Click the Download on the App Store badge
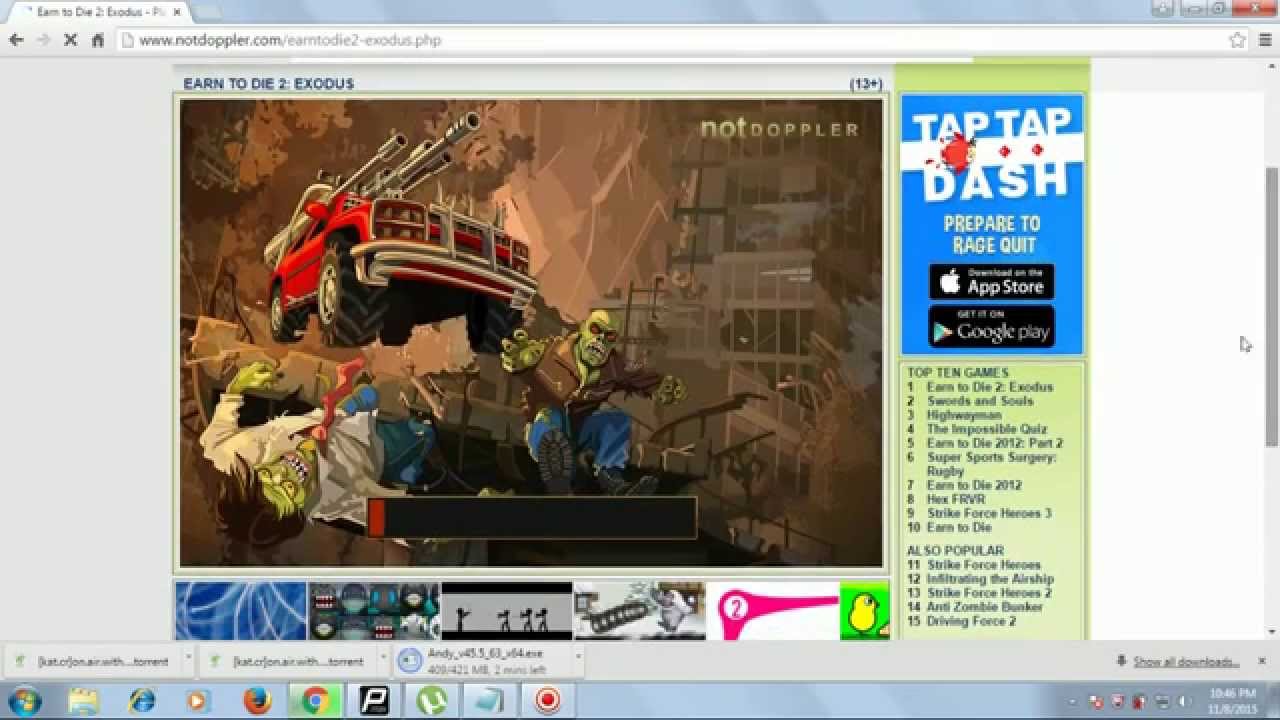This screenshot has height=720, width=1280. tap(991, 283)
